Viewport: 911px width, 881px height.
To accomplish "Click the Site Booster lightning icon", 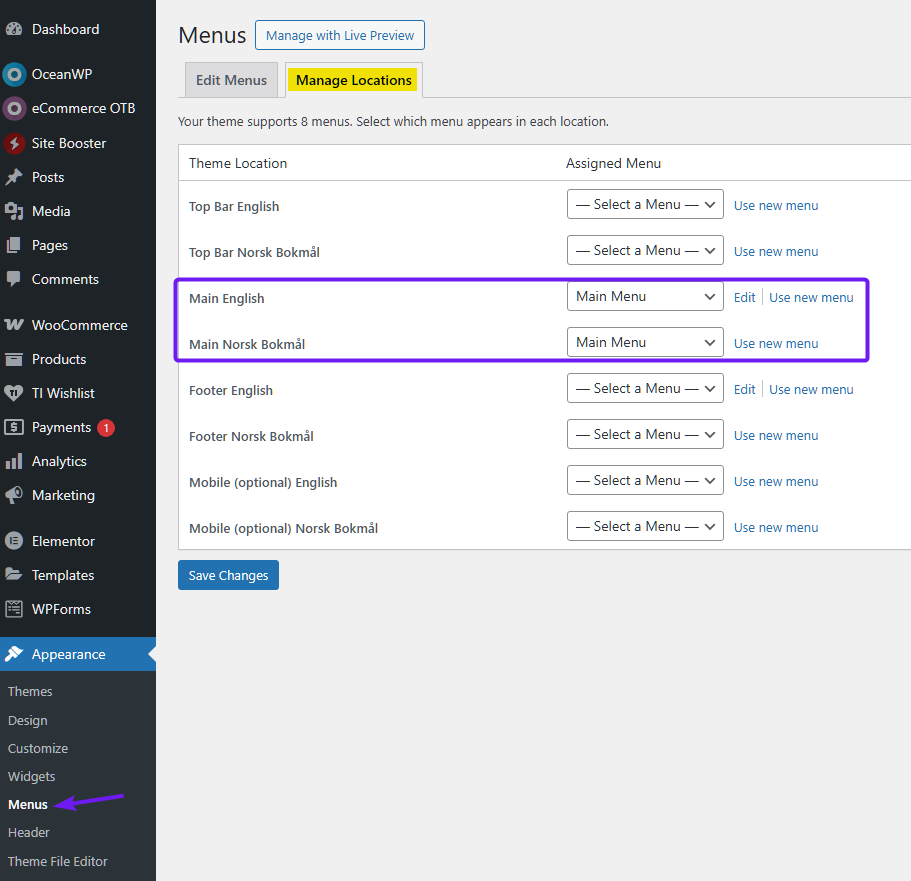I will coord(14,143).
